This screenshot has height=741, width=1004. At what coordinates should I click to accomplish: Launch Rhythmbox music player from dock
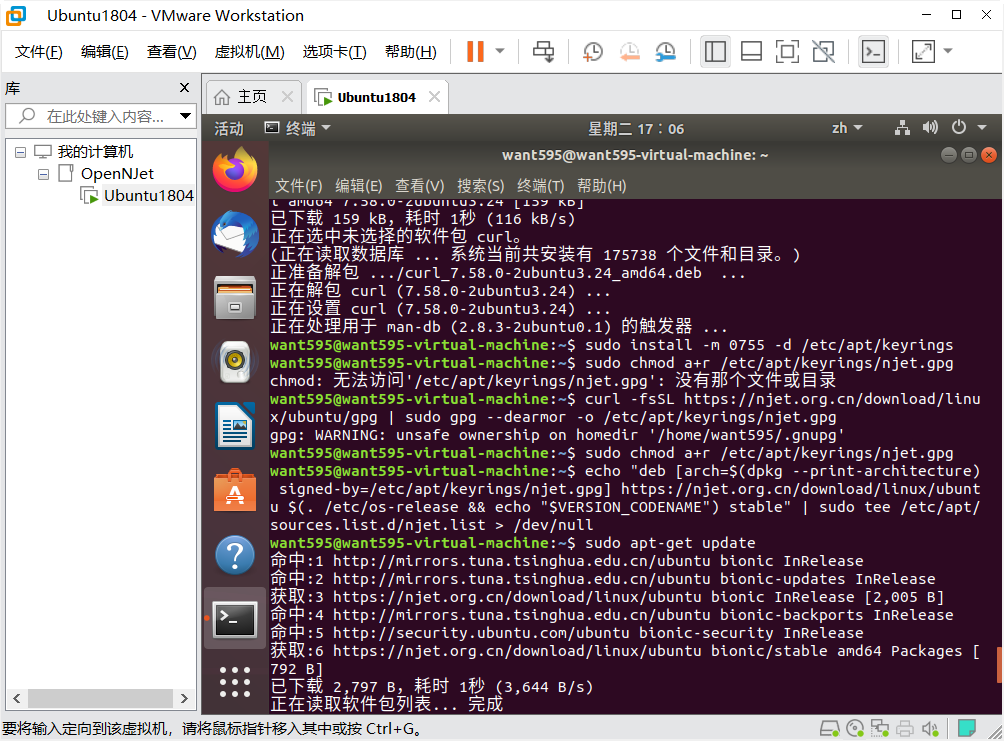[235, 362]
